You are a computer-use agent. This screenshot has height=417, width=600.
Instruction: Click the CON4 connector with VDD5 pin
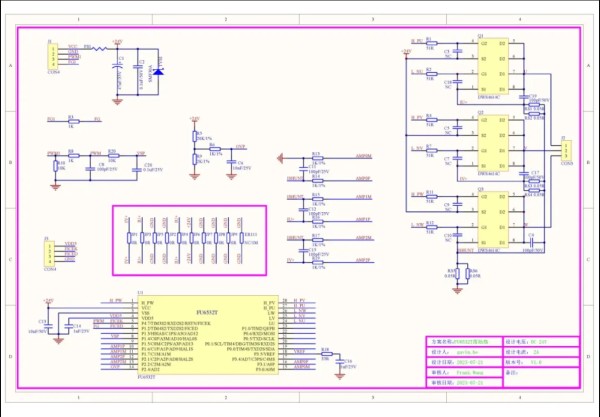[x=49, y=253]
